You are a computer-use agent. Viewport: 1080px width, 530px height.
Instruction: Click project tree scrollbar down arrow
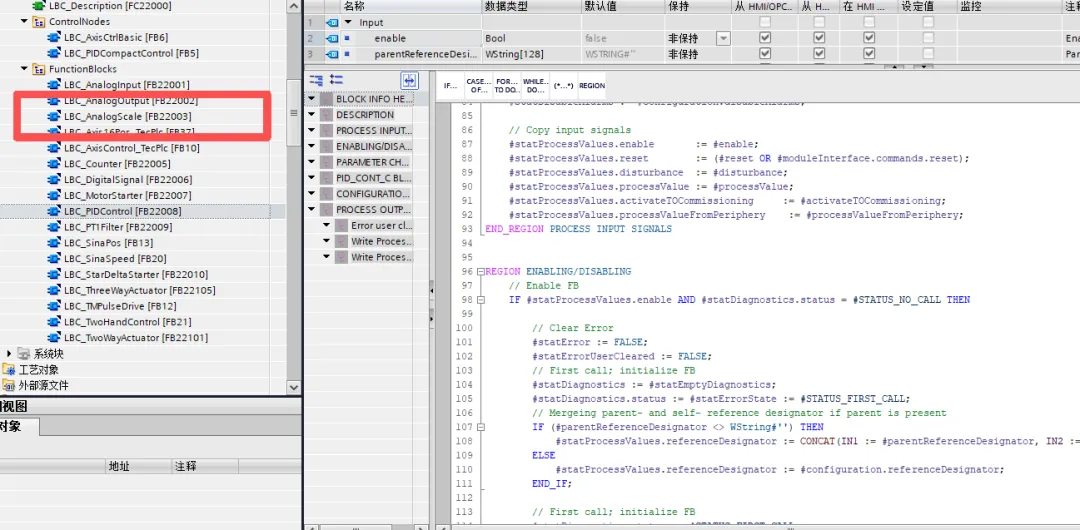coord(294,387)
